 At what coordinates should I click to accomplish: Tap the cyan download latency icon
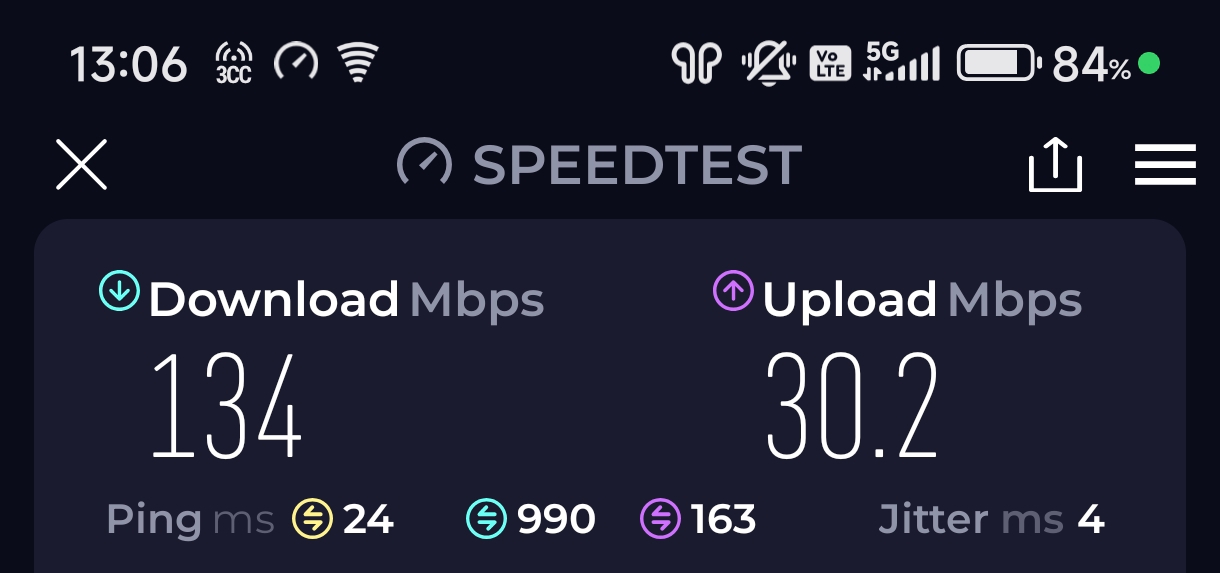click(x=486, y=519)
